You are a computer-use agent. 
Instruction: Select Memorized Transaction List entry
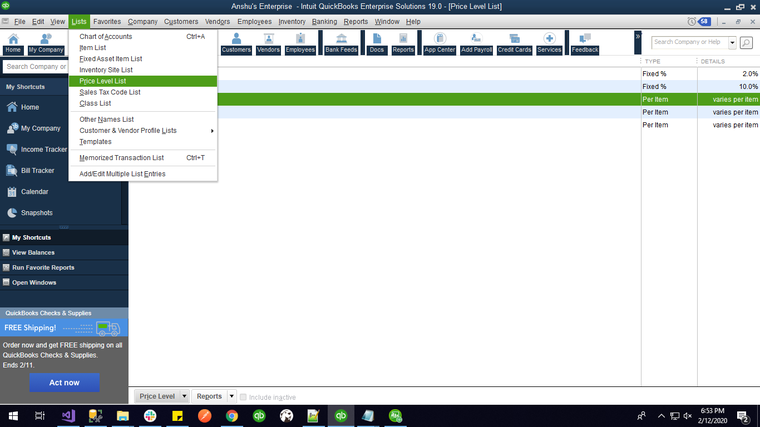142,158
